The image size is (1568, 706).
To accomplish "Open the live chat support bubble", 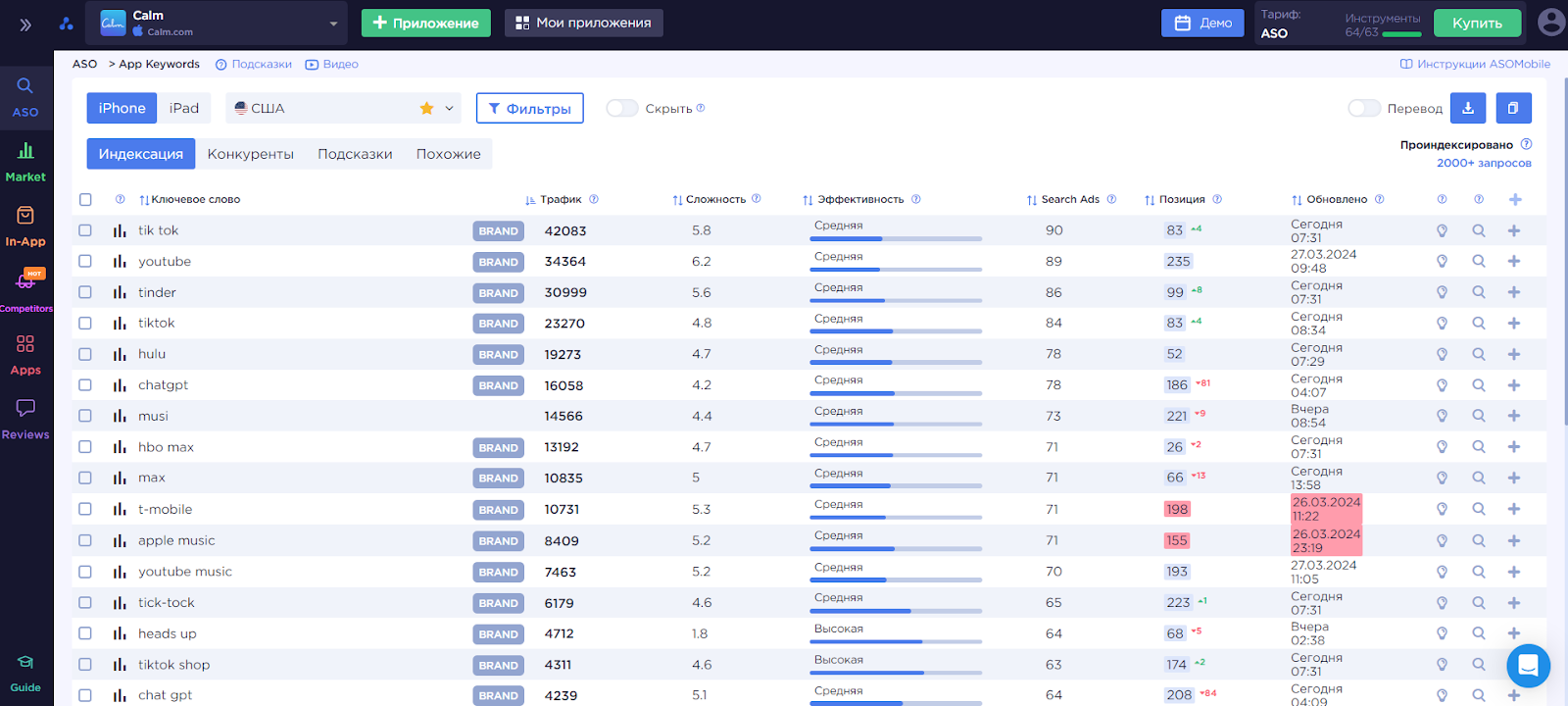I will pyautogui.click(x=1528, y=666).
